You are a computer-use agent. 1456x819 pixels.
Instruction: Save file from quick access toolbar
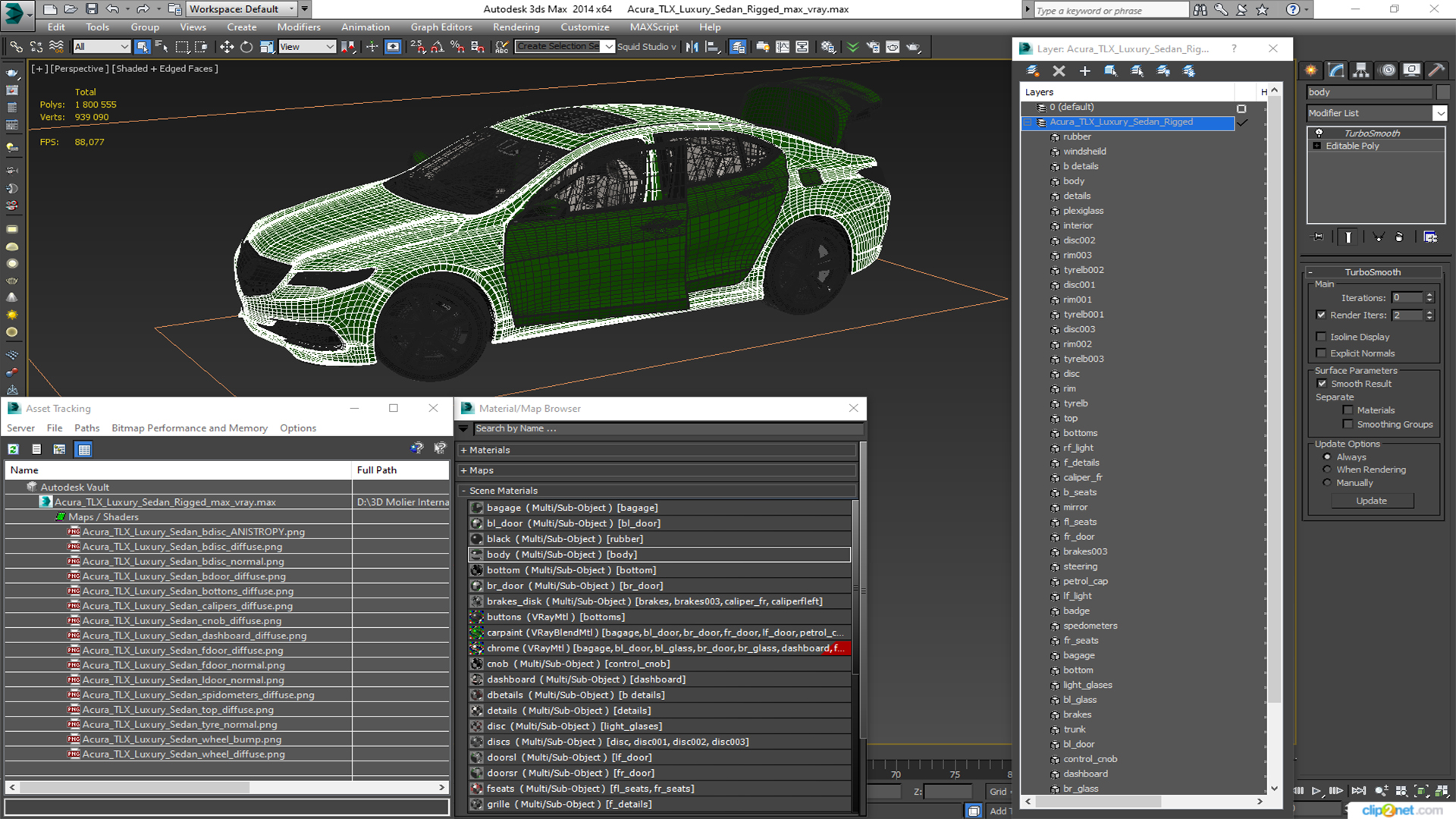coord(91,9)
